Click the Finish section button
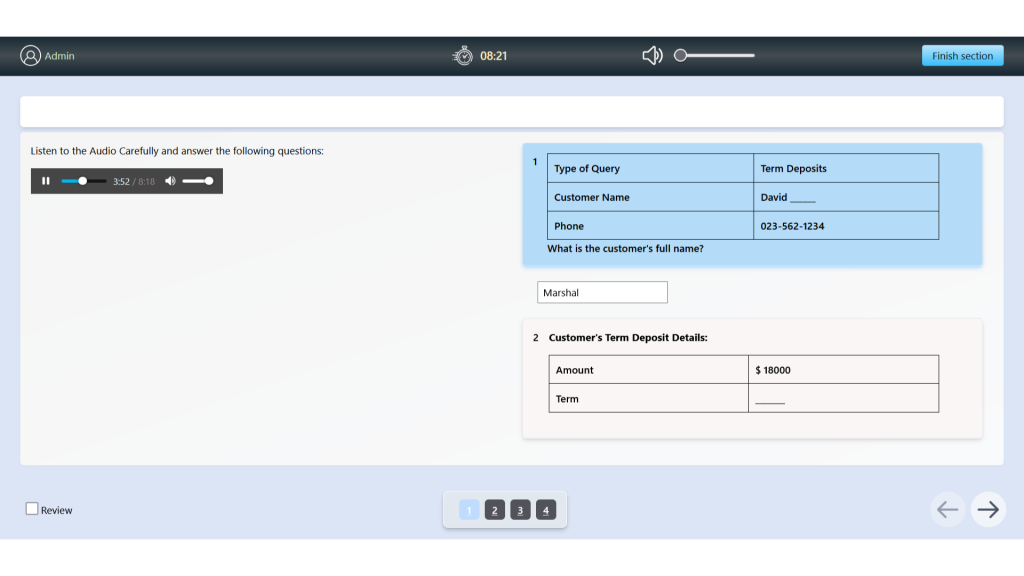The image size is (1024, 576). [x=962, y=55]
